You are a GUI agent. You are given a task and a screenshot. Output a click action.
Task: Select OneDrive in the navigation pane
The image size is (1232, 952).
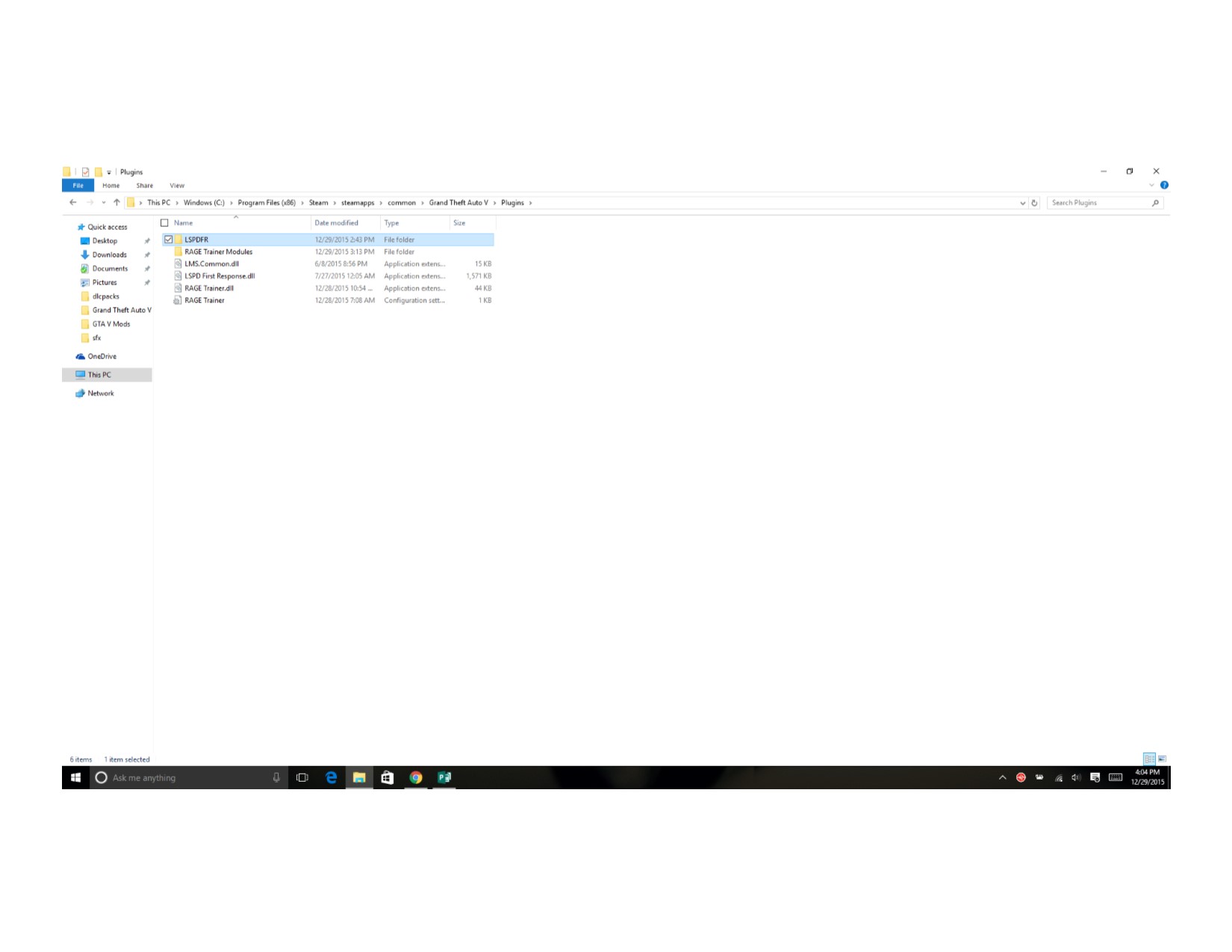(x=102, y=357)
